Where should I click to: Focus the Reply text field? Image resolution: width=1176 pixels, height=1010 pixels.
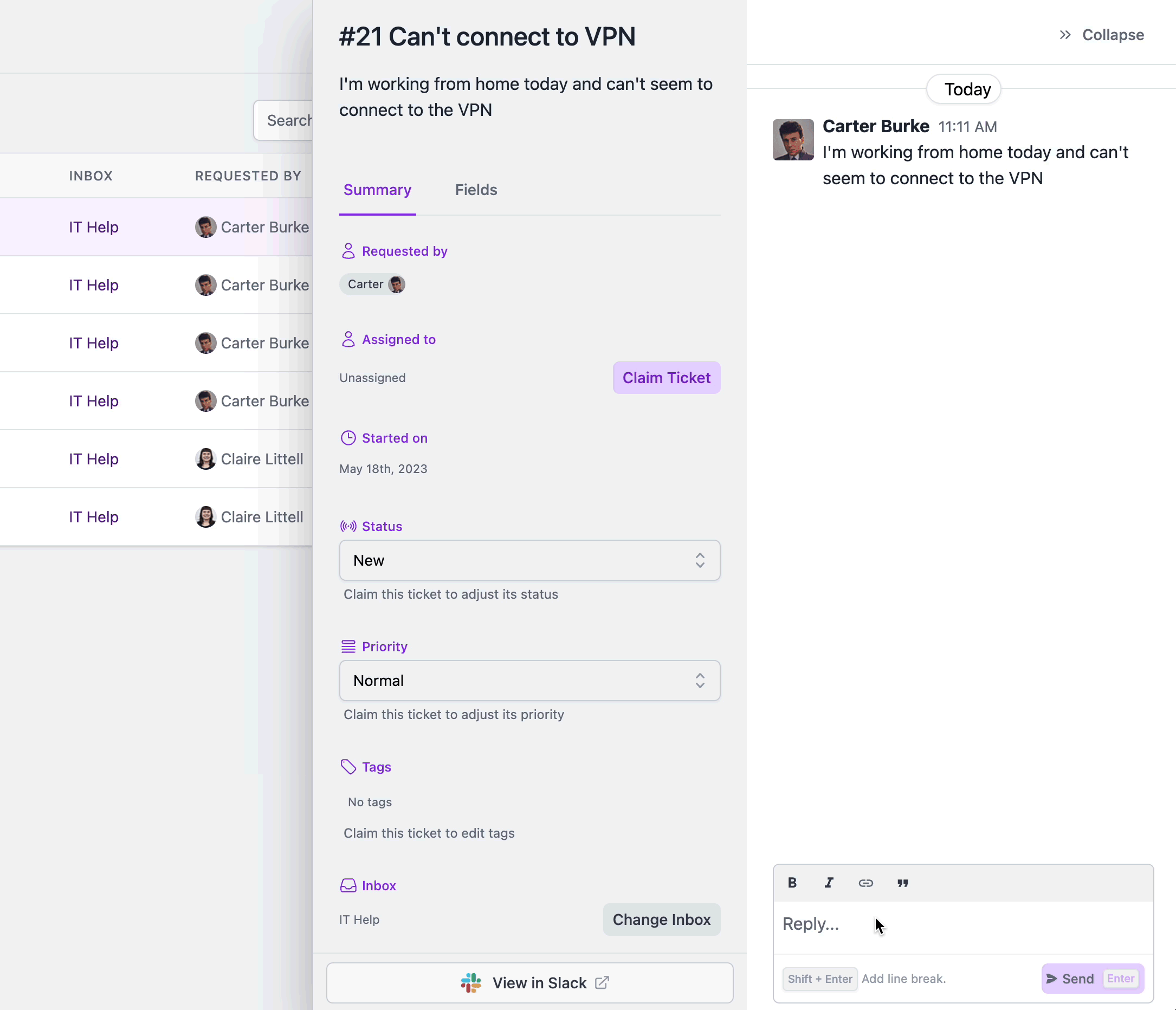point(962,925)
